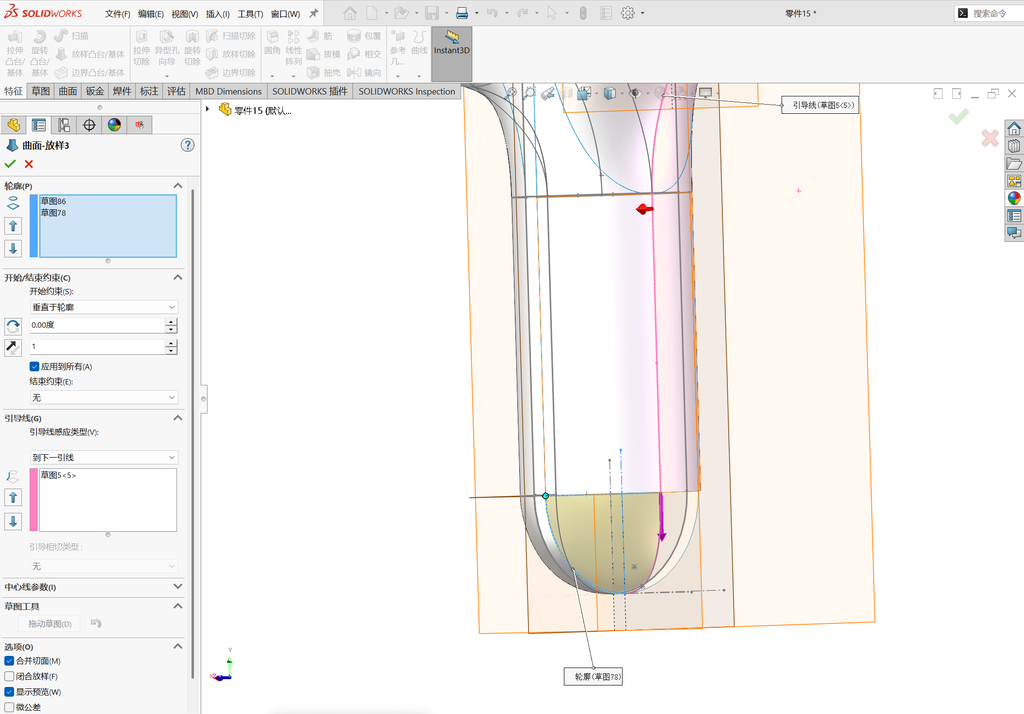Cancel the loft with red X in panel
This screenshot has width=1024, height=714.
[x=29, y=164]
